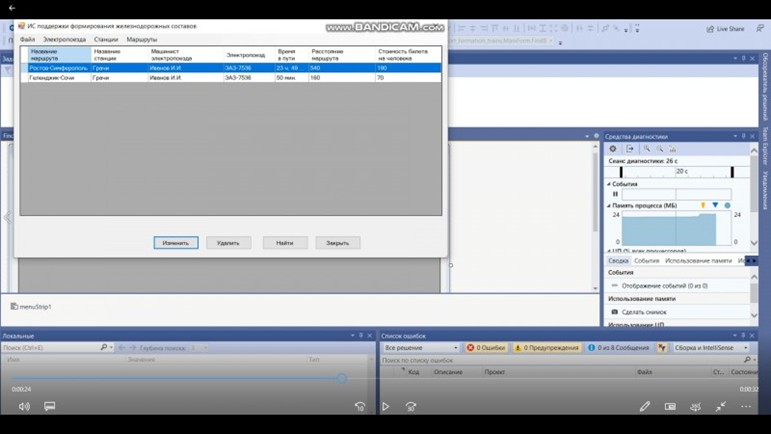Click the Найти button

coord(285,243)
